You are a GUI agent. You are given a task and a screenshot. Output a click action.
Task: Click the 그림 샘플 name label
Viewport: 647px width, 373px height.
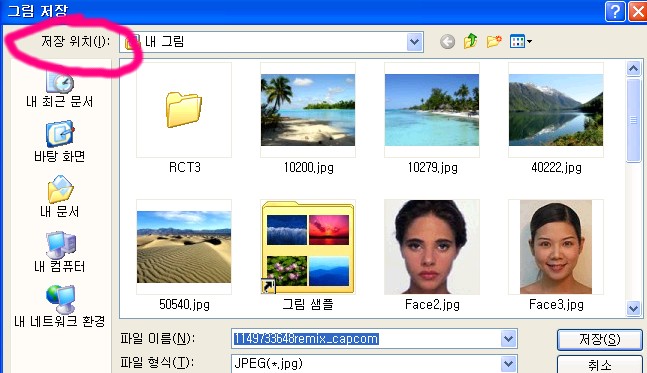(308, 305)
